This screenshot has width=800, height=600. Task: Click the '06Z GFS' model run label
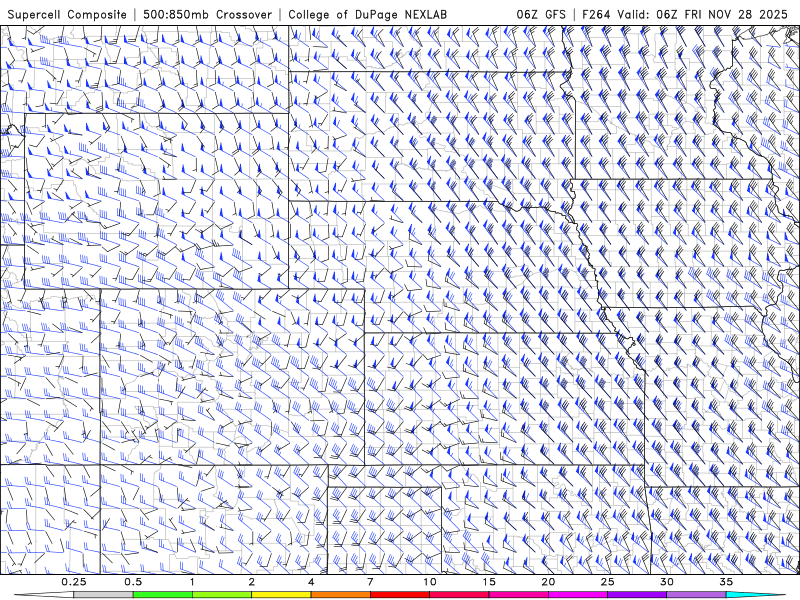(x=541, y=14)
